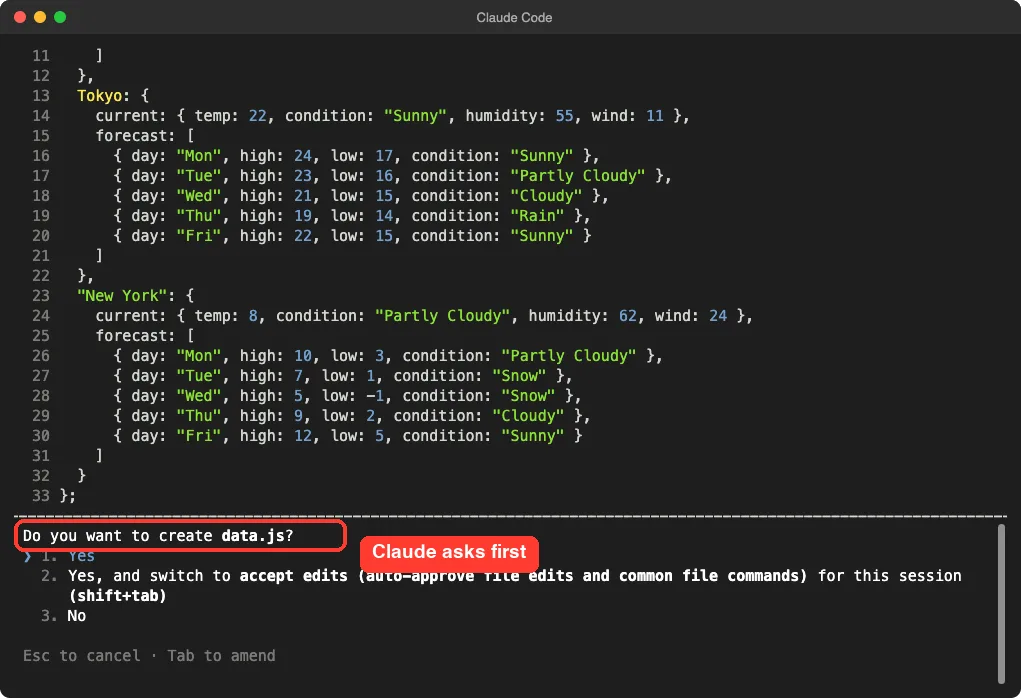Click high value 12 on line 30

coord(302,436)
